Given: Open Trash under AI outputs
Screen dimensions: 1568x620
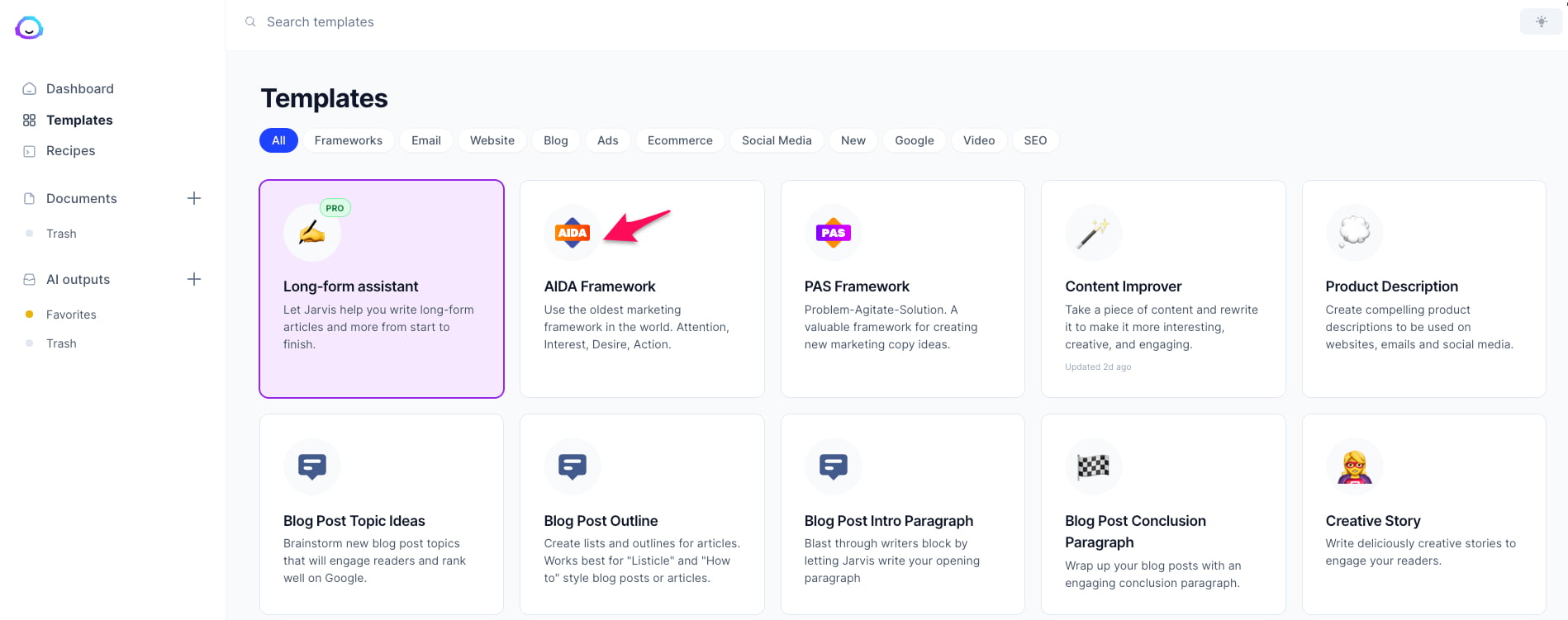Looking at the screenshot, I should click(61, 343).
